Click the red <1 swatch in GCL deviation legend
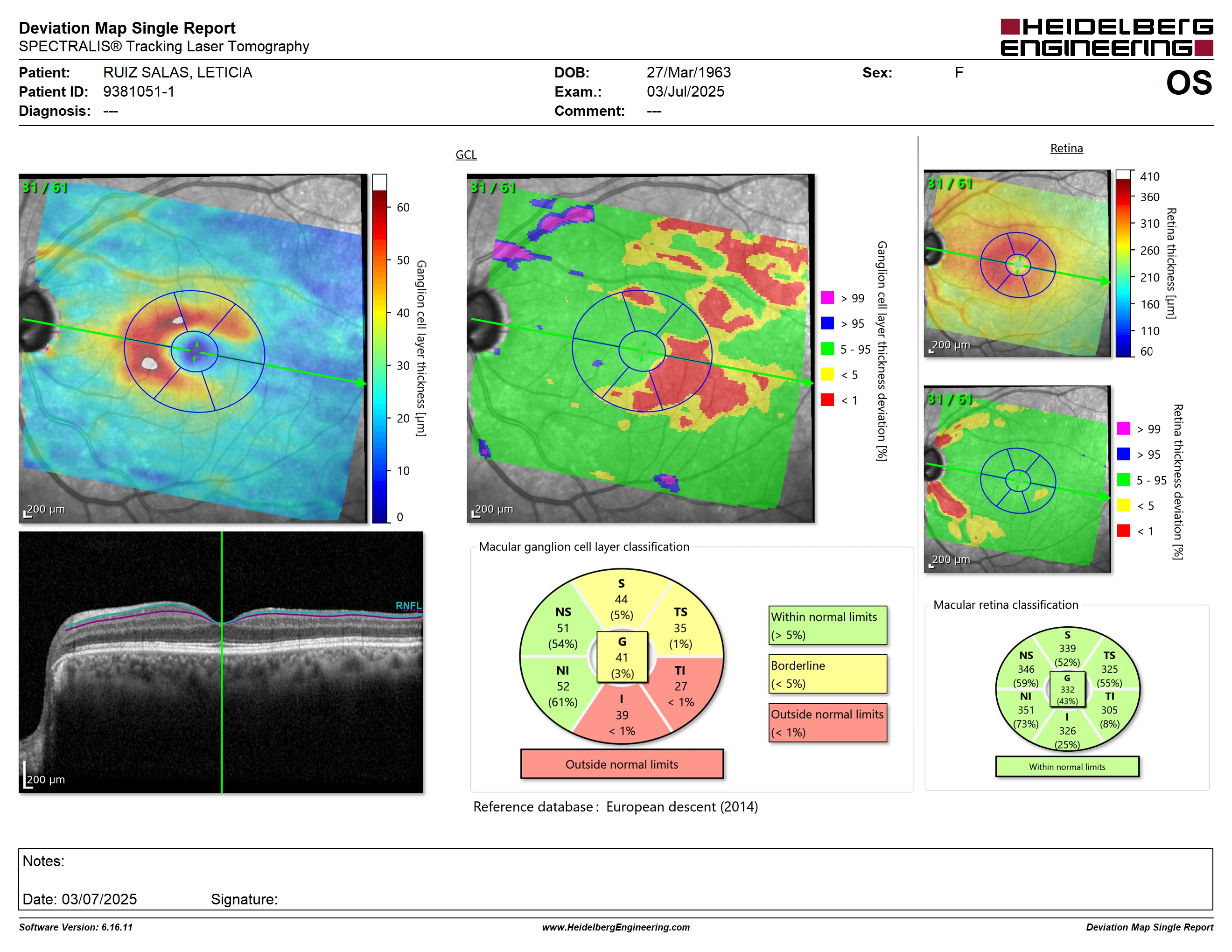 pos(827,399)
